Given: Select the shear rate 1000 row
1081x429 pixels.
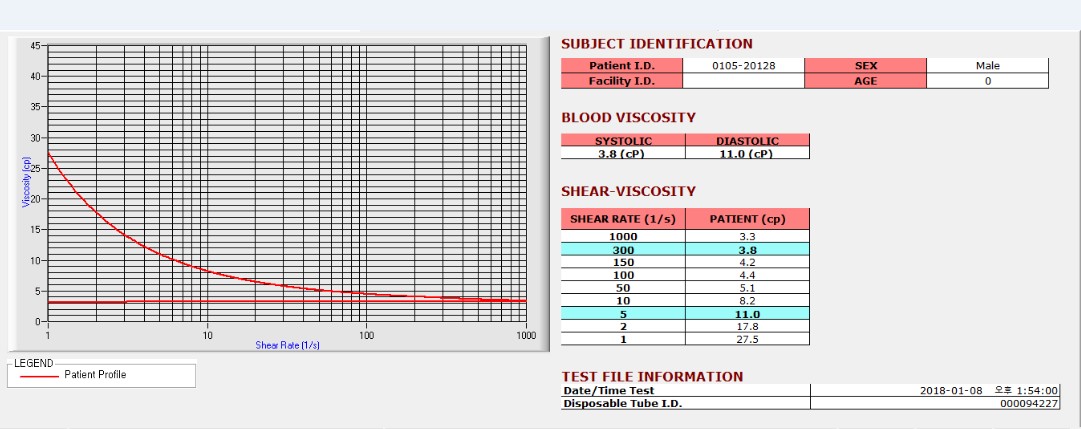Looking at the screenshot, I should pyautogui.click(x=685, y=236).
